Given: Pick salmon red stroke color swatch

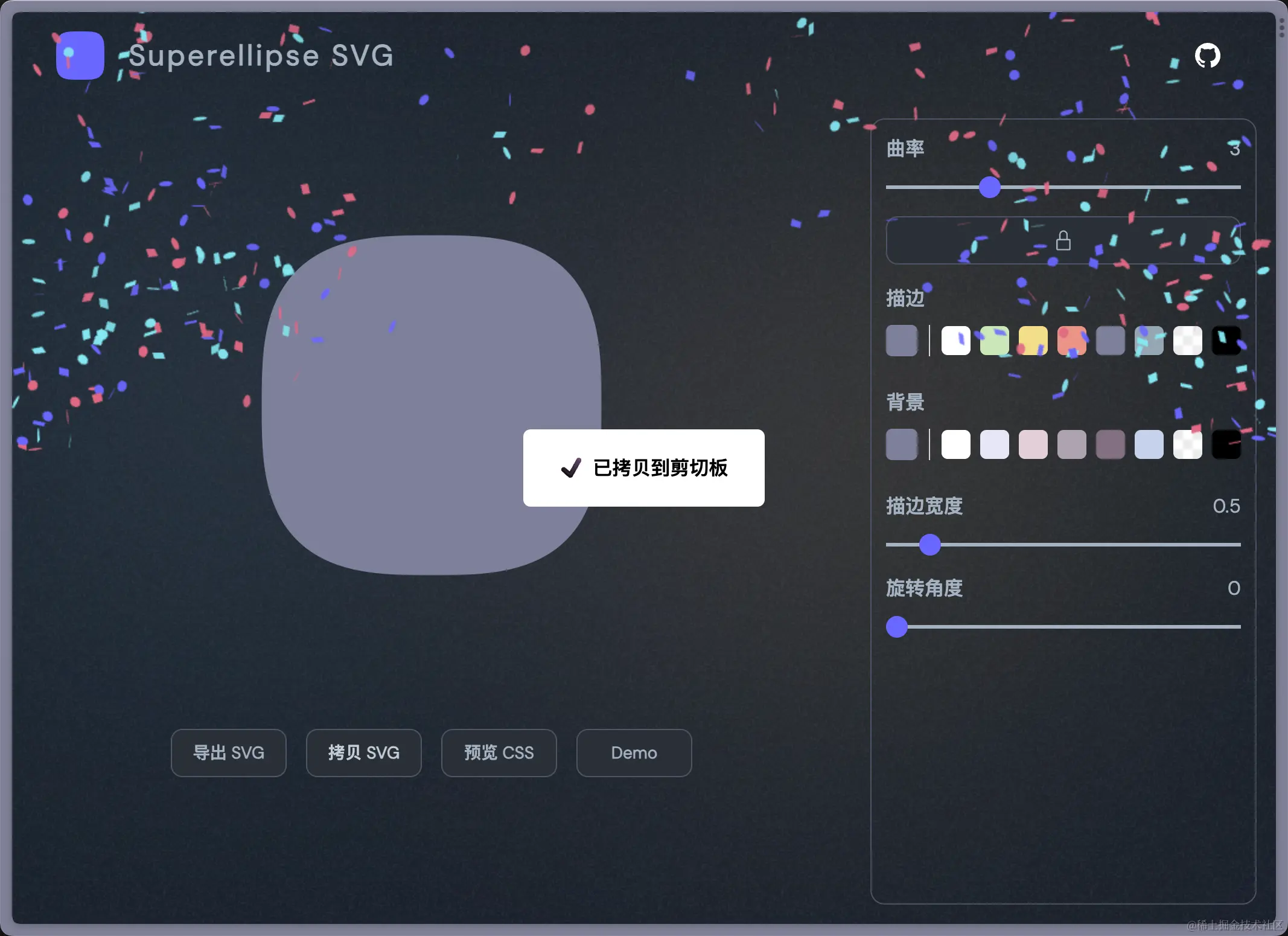Looking at the screenshot, I should click(x=1071, y=341).
